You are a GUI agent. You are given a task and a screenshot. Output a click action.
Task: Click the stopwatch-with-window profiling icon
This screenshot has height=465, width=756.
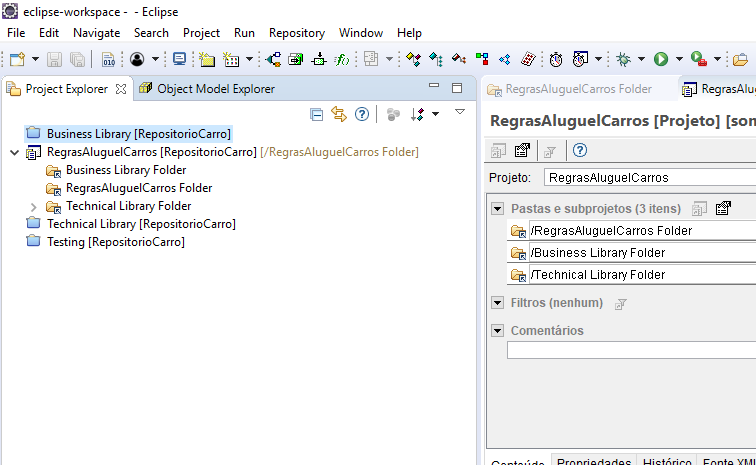click(x=580, y=59)
